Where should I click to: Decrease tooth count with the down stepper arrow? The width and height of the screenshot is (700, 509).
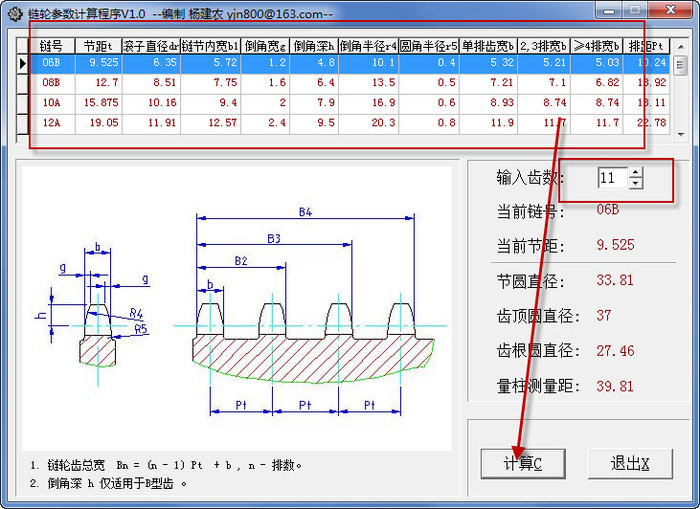[x=636, y=184]
